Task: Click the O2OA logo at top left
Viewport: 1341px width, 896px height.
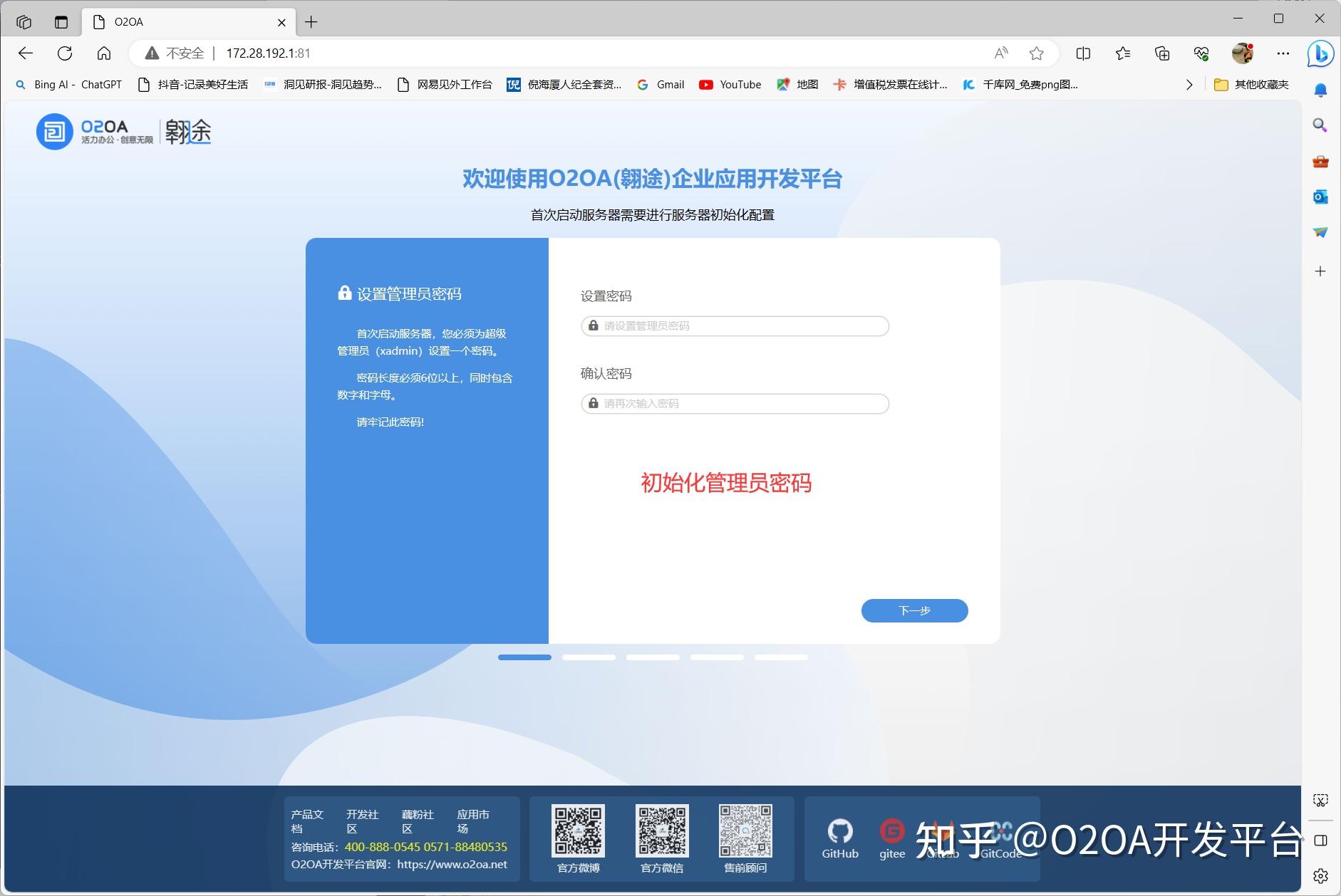Action: point(54,131)
